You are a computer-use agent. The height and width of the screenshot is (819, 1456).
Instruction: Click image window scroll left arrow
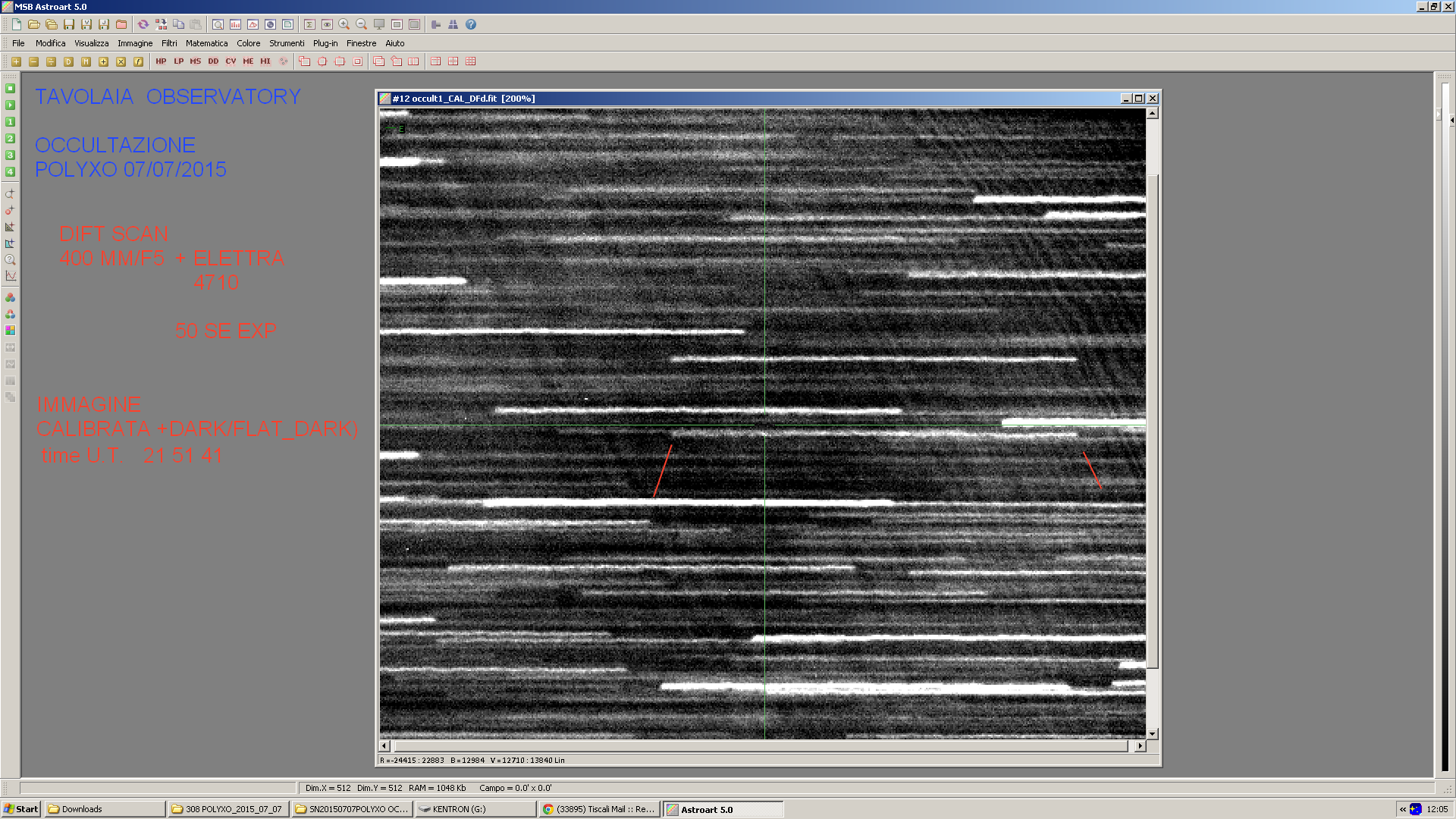[x=384, y=746]
